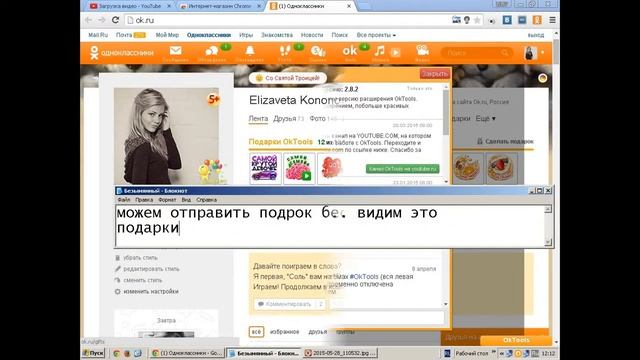Bookmark this page with the star
Image resolution: width=640 pixels, height=360 pixels.
click(477, 20)
